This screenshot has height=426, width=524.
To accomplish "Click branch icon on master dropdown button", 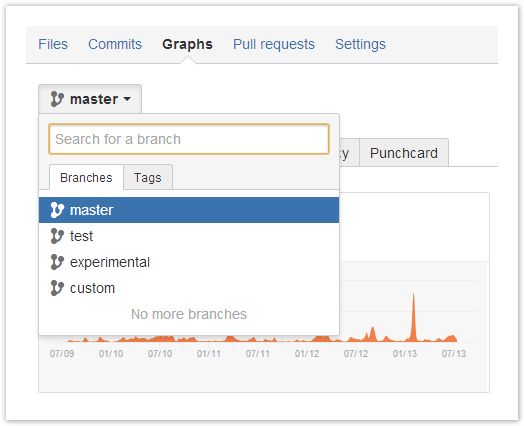I will click(x=57, y=99).
